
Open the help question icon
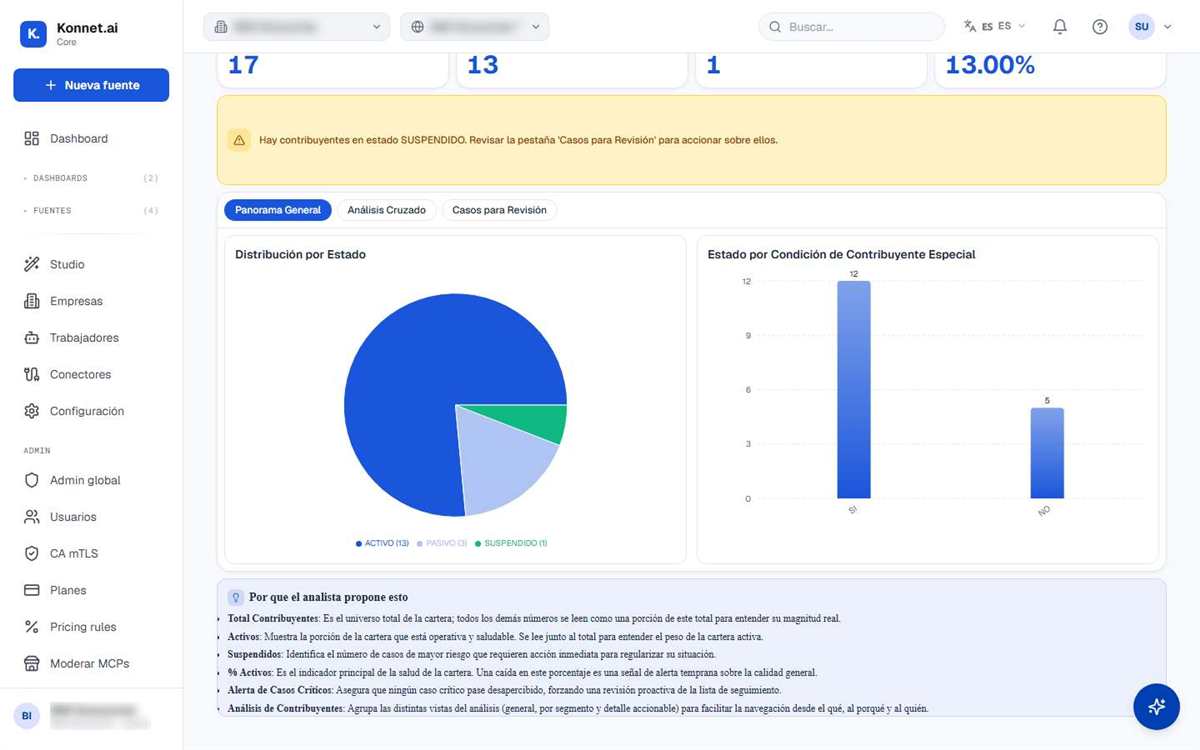[x=1100, y=27]
